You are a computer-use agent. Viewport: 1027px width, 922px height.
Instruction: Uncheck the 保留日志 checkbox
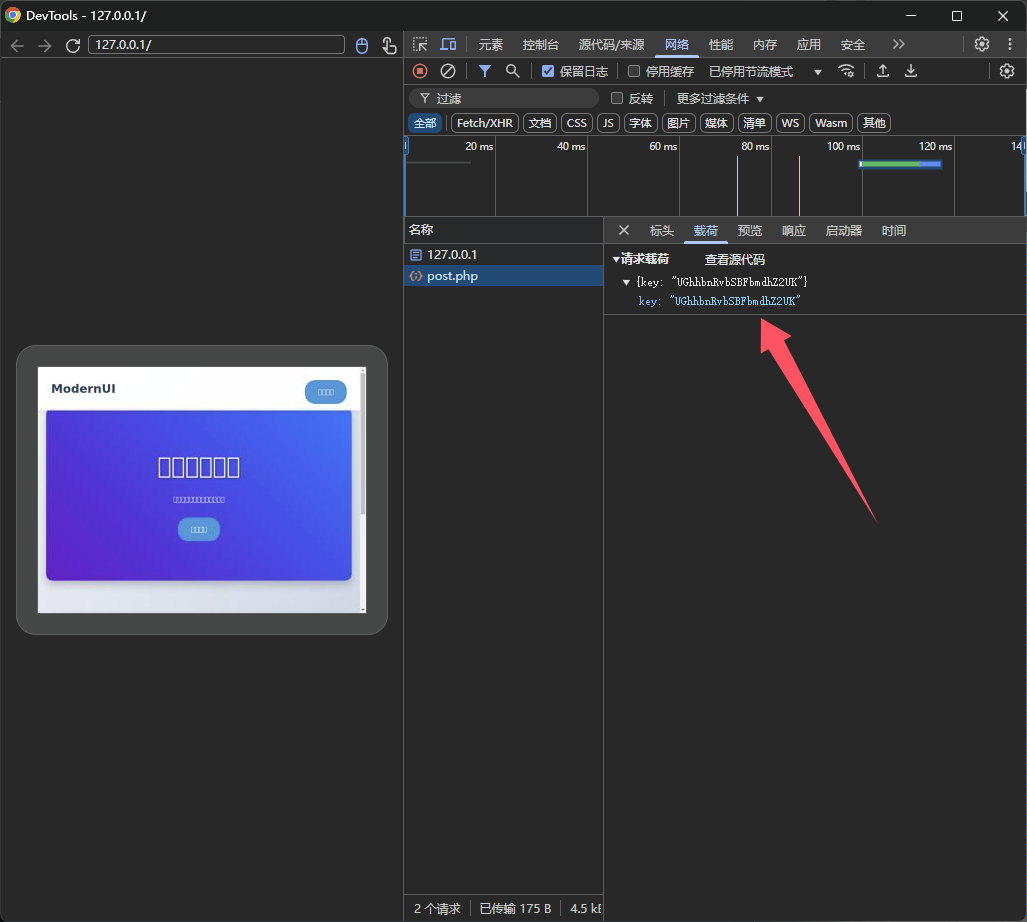[548, 71]
